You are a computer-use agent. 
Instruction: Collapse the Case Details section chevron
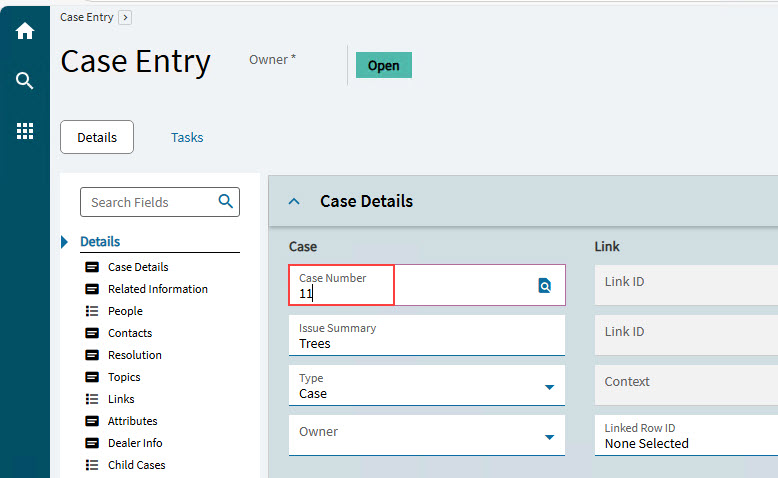coord(294,201)
